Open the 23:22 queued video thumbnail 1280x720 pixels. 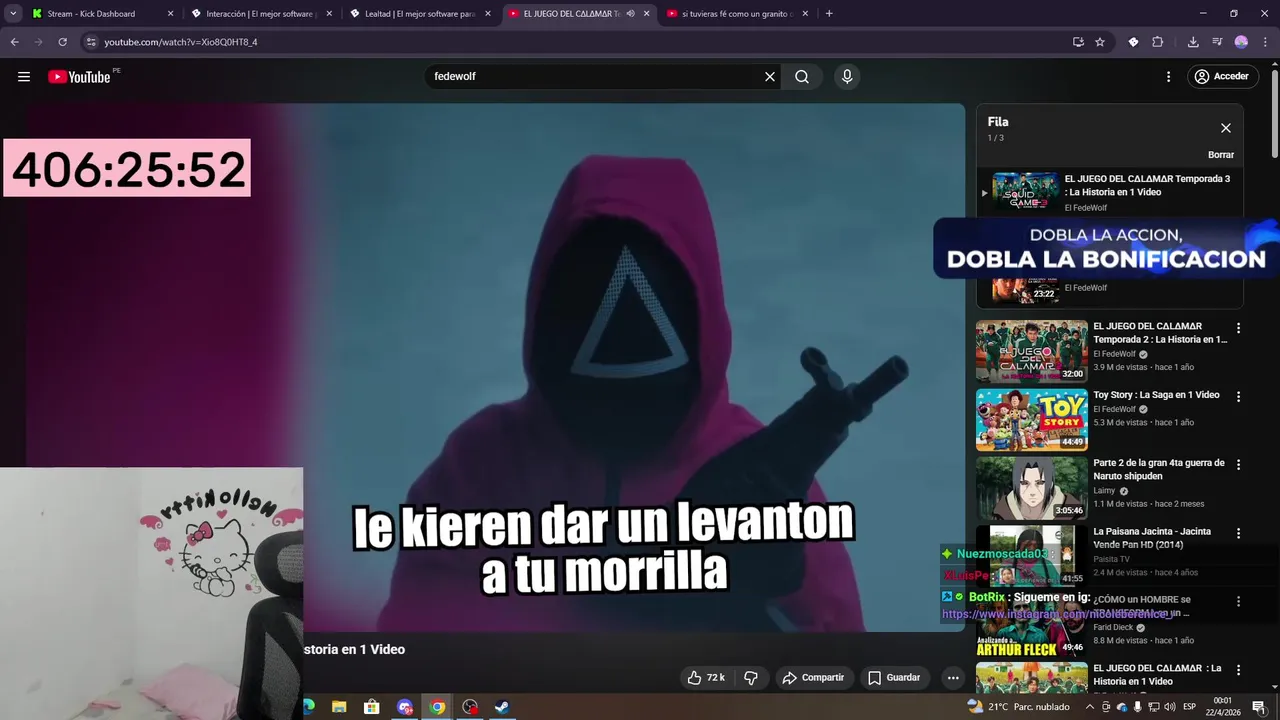(x=1025, y=290)
